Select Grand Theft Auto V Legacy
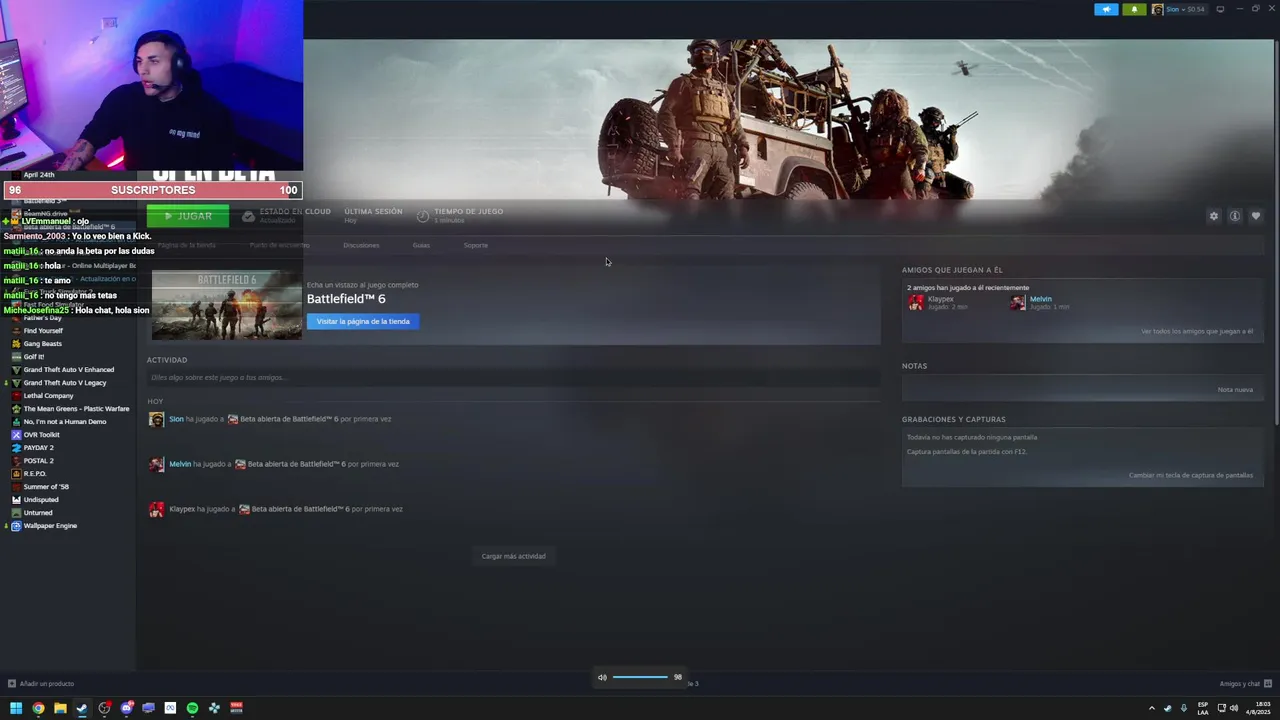The height and width of the screenshot is (720, 1280). 65,383
